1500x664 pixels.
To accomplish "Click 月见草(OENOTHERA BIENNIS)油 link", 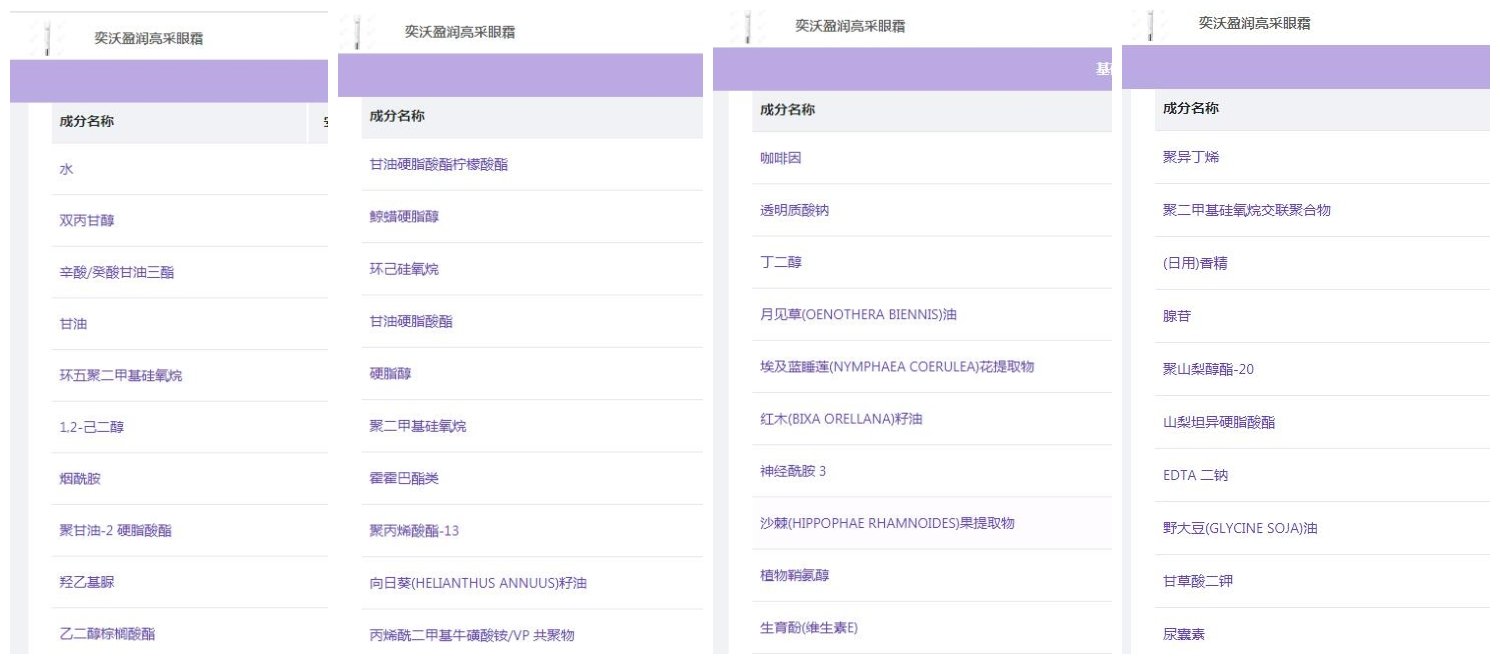I will point(858,315).
